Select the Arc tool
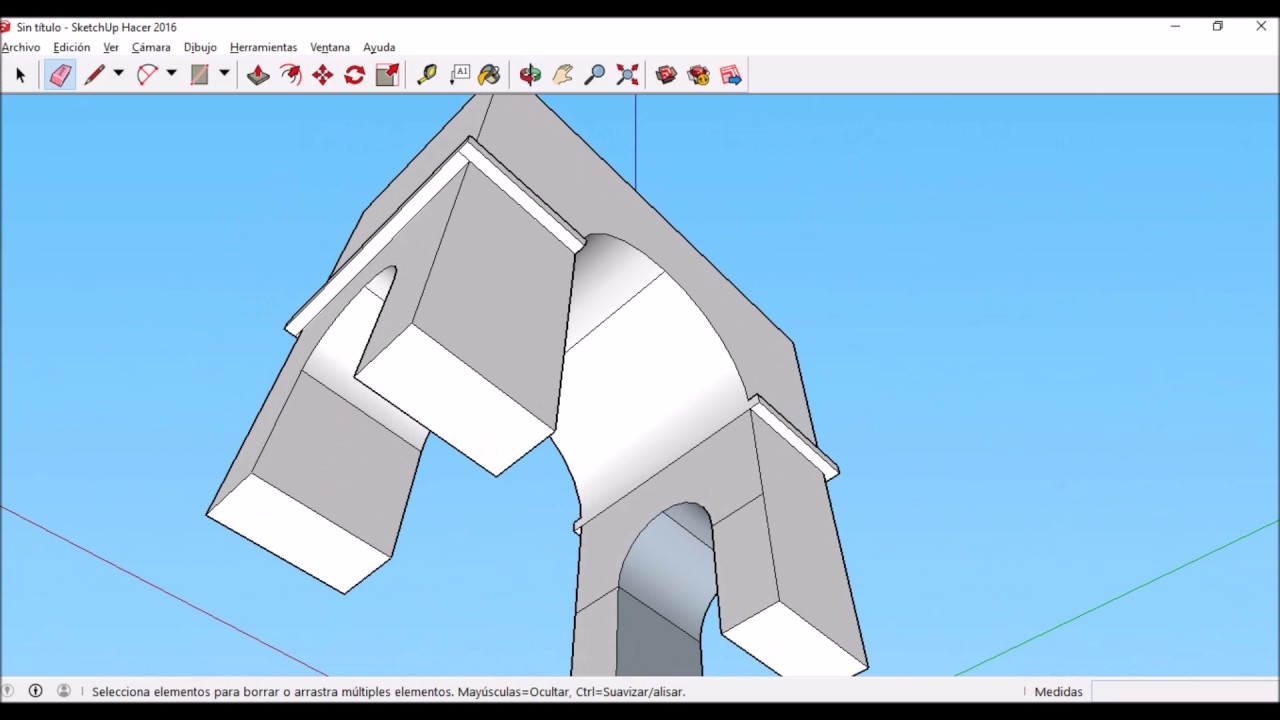 (x=148, y=75)
